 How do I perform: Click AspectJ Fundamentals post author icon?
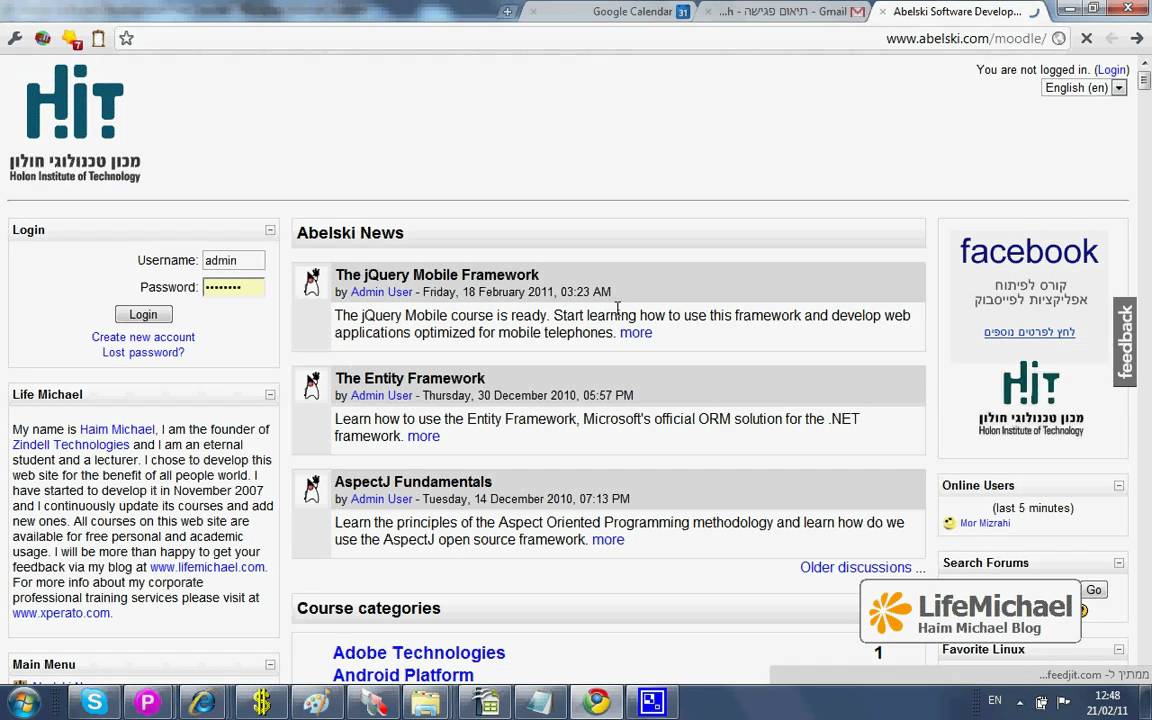tap(312, 489)
